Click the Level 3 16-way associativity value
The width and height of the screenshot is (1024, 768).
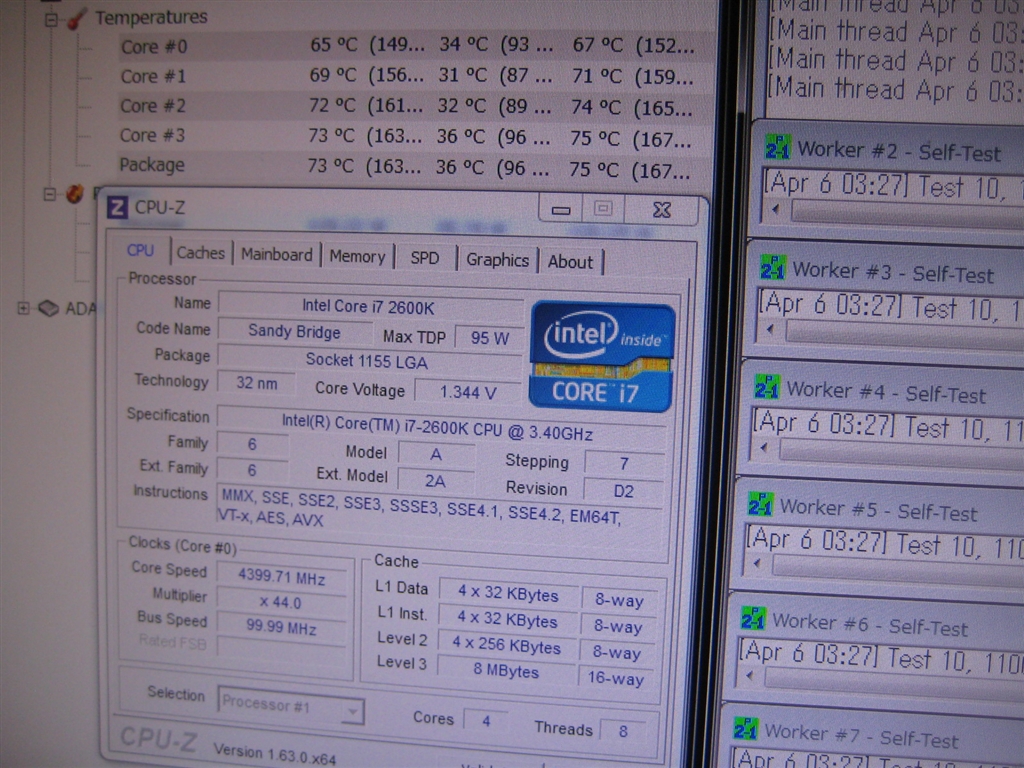coord(616,678)
